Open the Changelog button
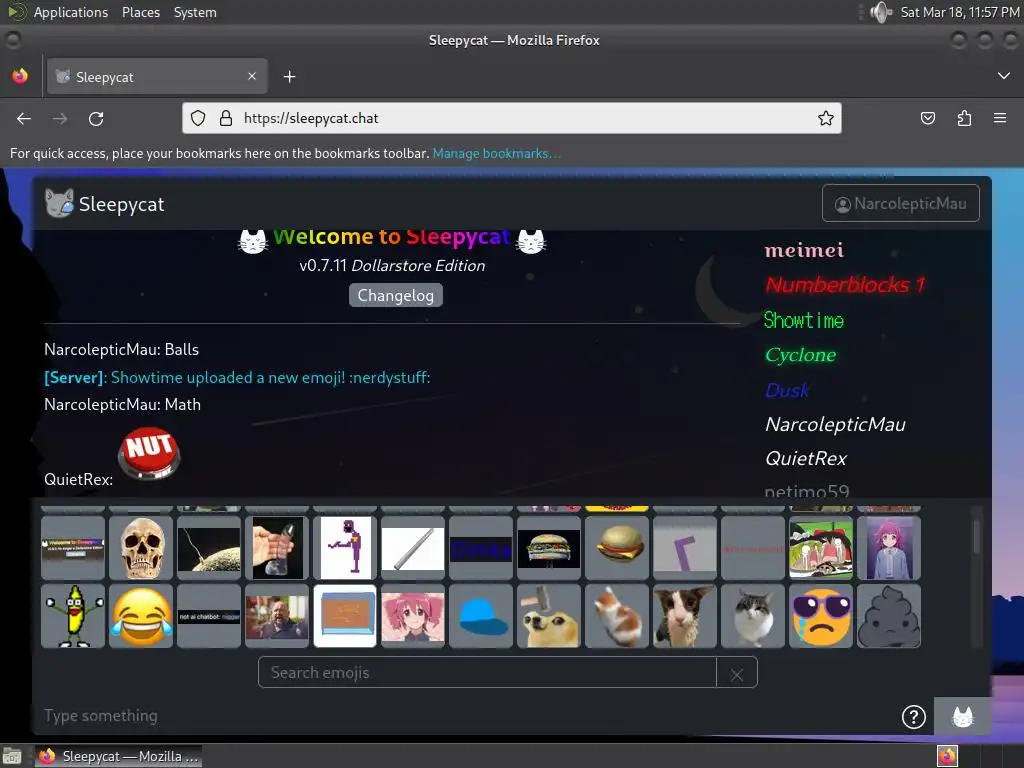Viewport: 1024px width, 768px height. click(x=396, y=295)
